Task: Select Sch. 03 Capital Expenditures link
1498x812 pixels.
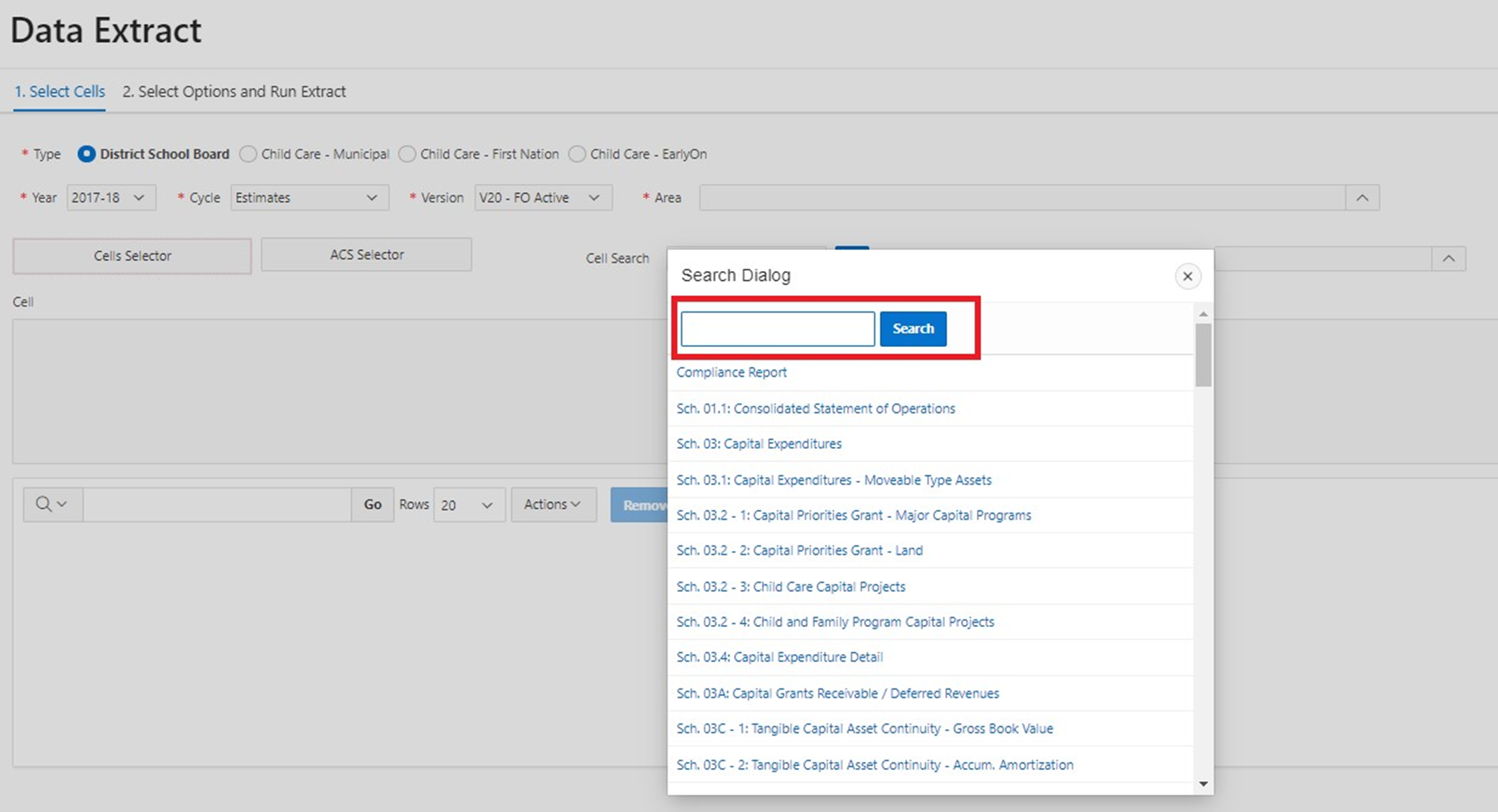Action: coord(759,444)
